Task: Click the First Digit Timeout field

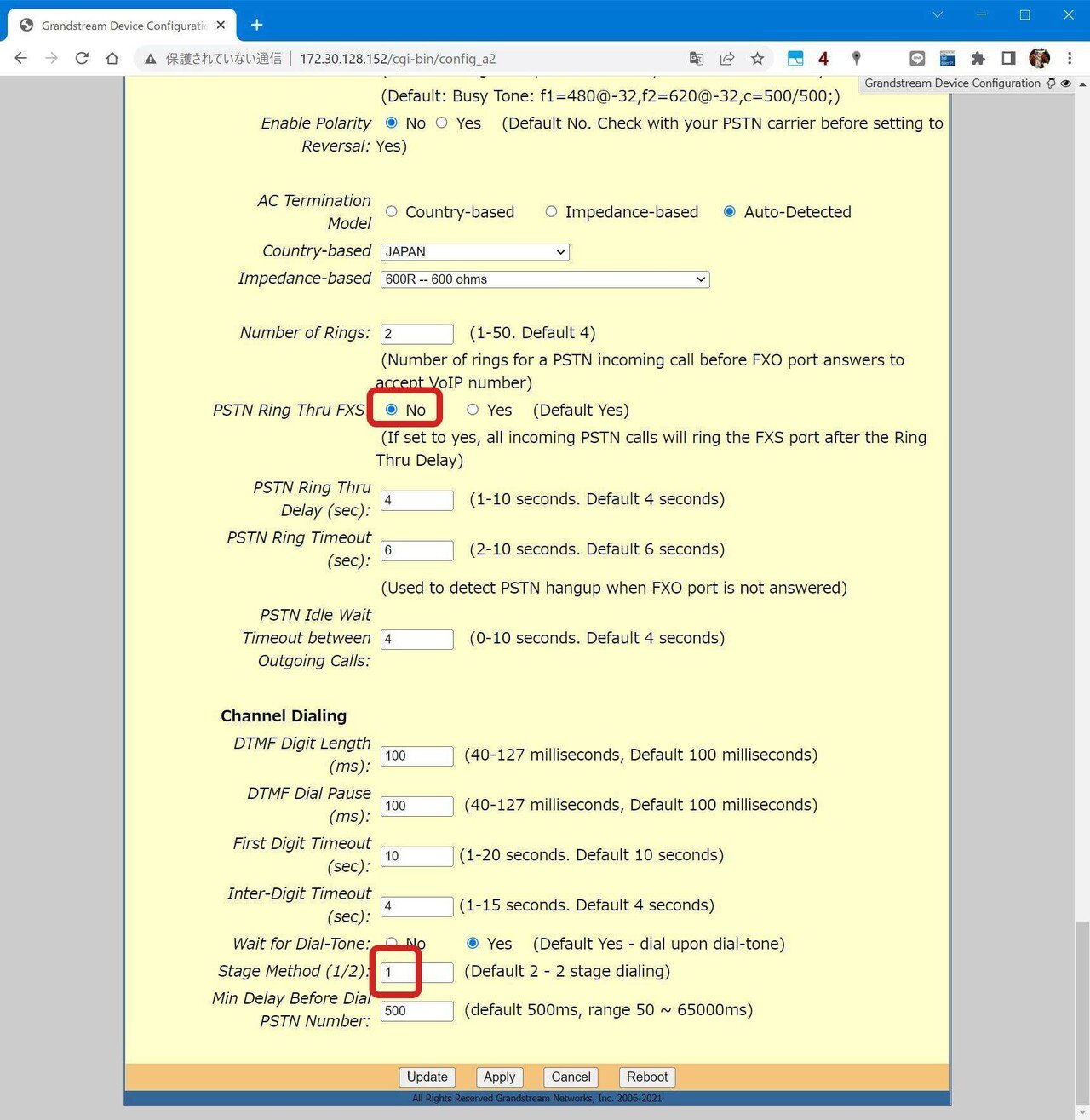Action: tap(417, 856)
